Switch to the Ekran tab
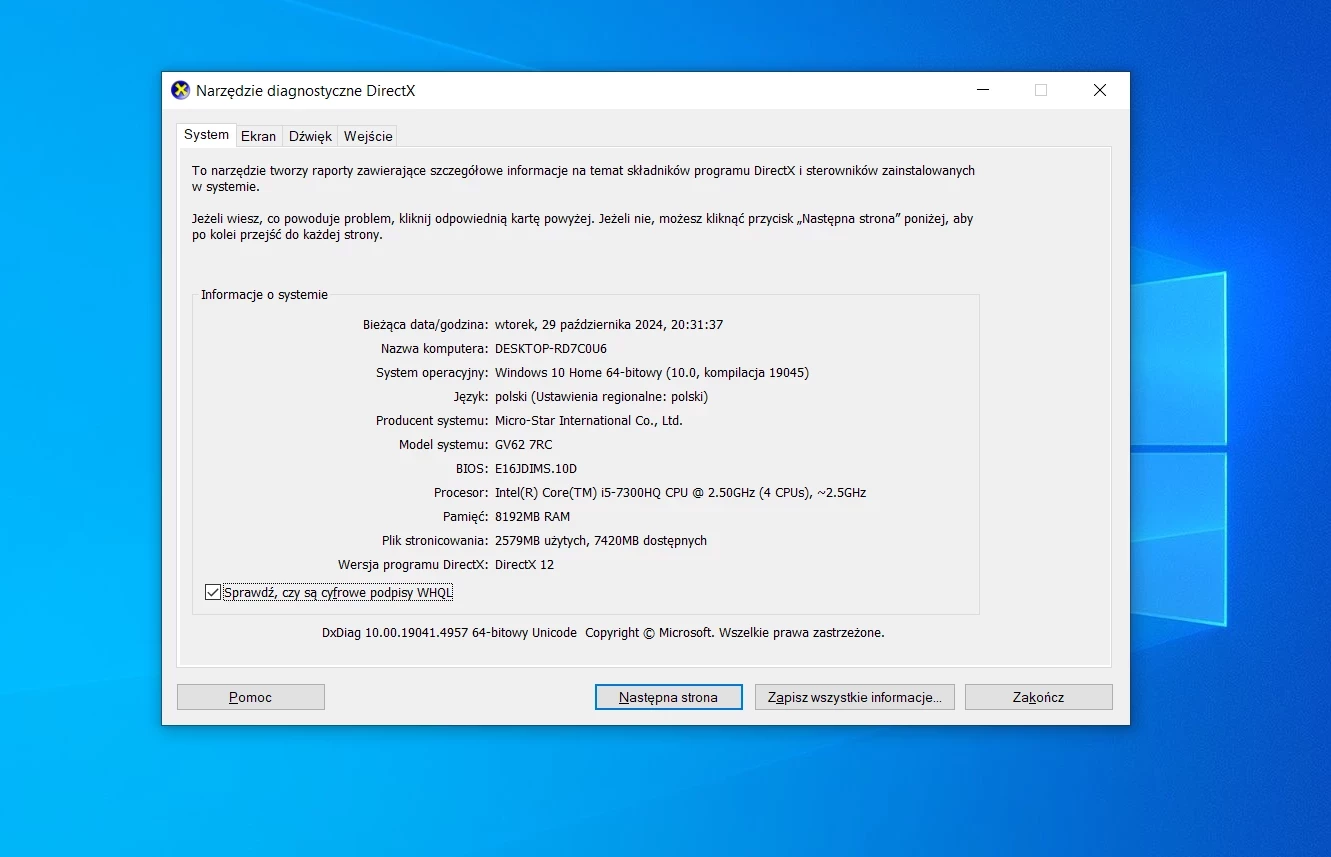Viewport: 1331px width, 857px height. click(x=258, y=136)
